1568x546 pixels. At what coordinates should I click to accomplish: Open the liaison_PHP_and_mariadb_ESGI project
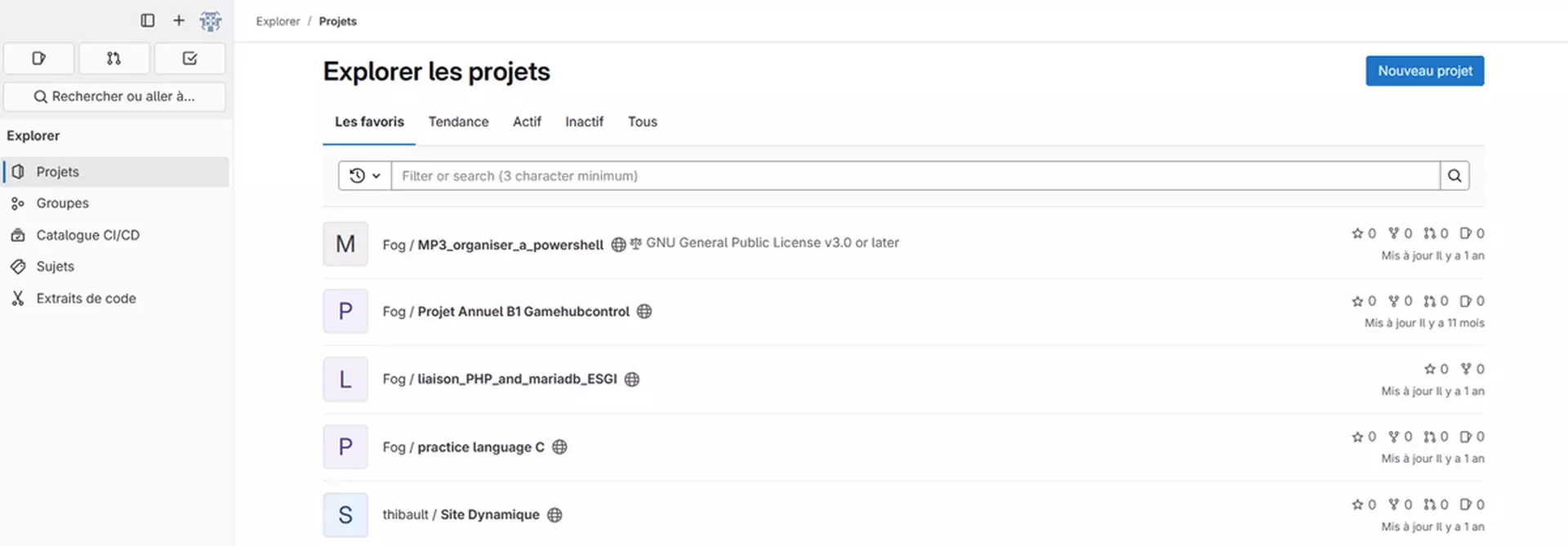click(x=517, y=379)
